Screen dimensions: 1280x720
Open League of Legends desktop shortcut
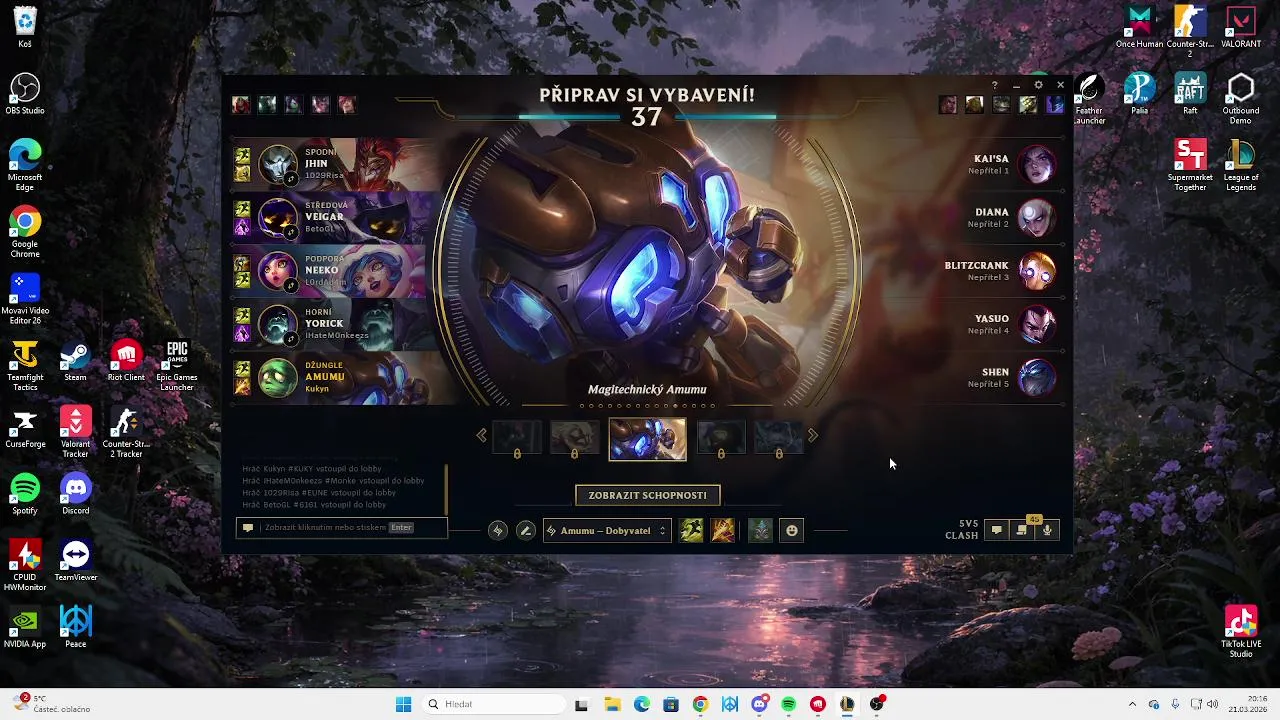pyautogui.click(x=1241, y=166)
